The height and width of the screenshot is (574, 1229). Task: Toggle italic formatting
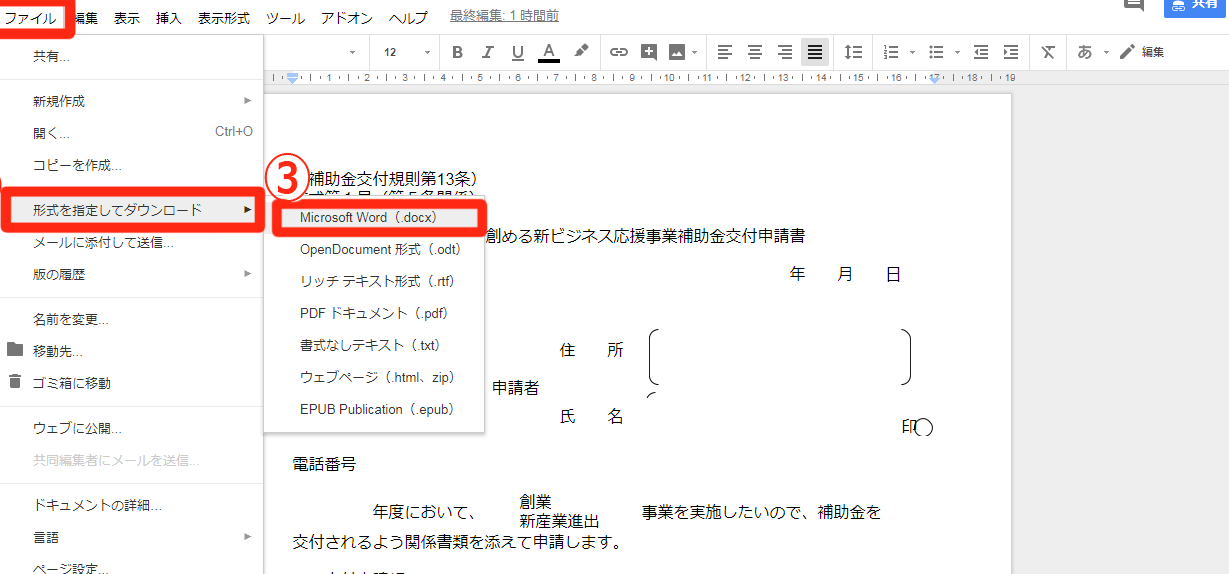tap(488, 52)
